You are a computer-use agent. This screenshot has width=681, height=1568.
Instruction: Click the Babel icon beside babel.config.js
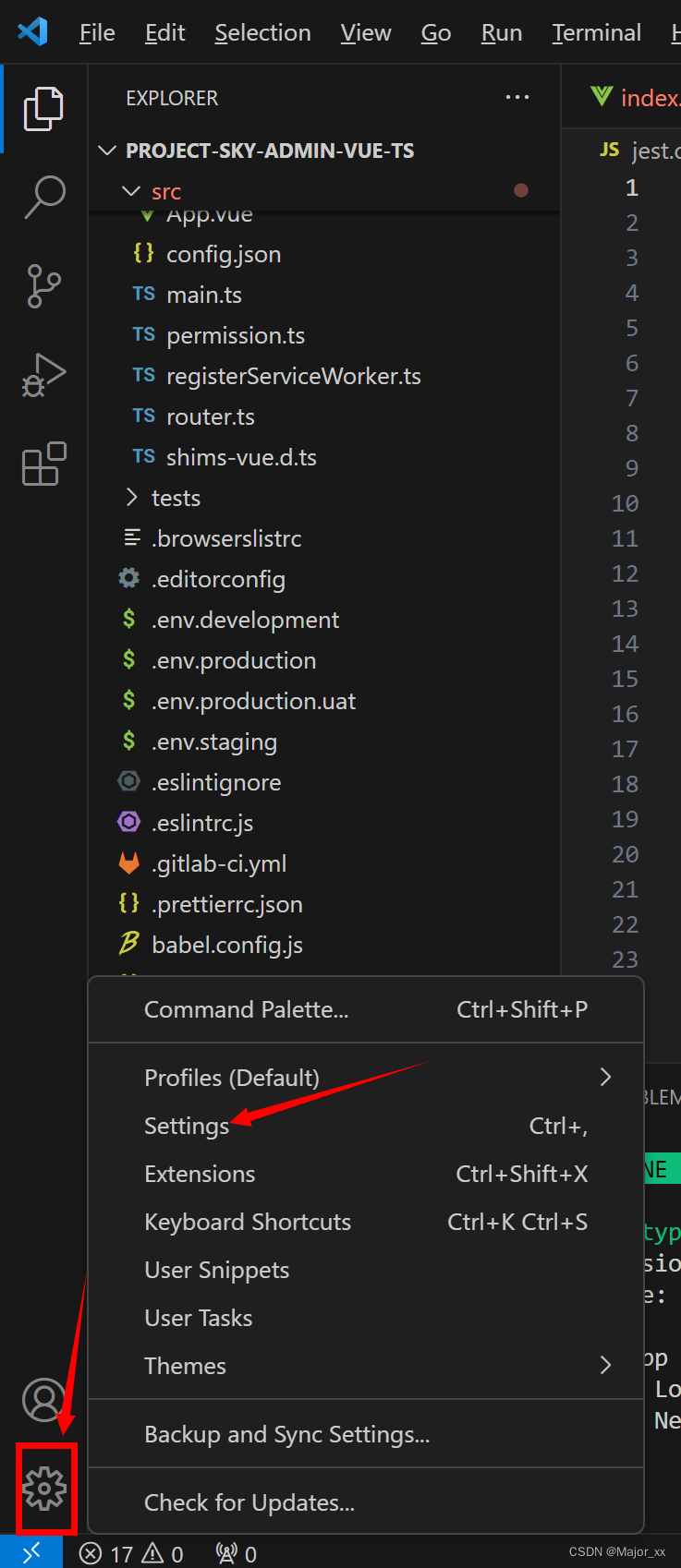click(129, 944)
